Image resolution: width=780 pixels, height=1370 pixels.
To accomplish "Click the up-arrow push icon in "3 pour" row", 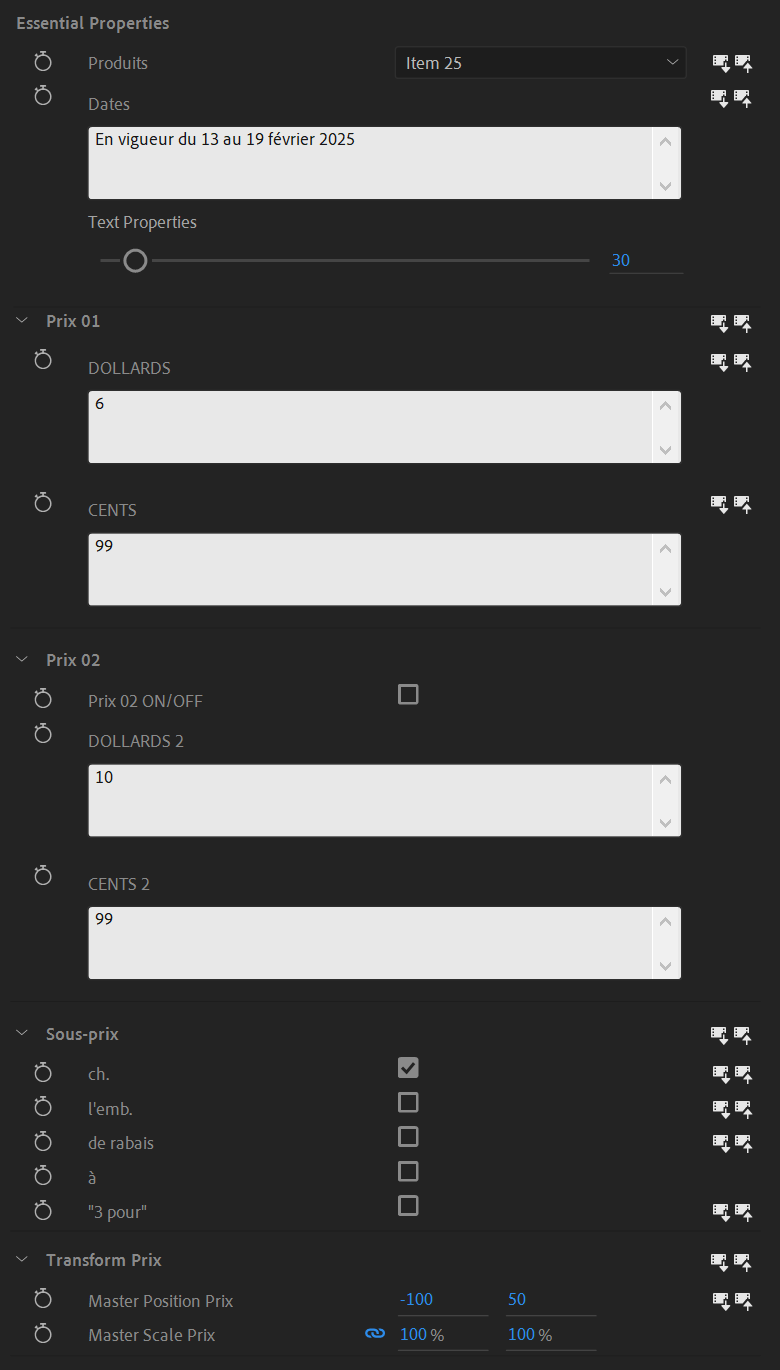I will [742, 1212].
